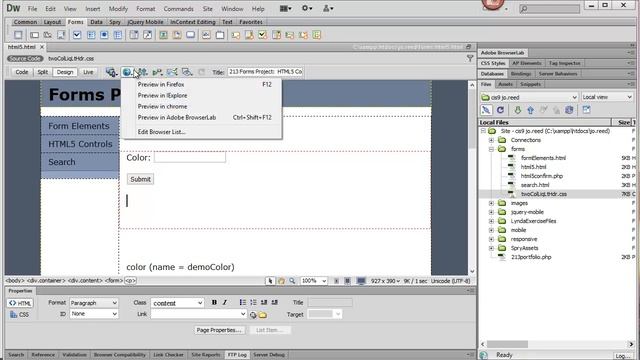Viewport: 640px width, 360px height.
Task: Insert a Jump Menu icon
Action: click(147, 35)
